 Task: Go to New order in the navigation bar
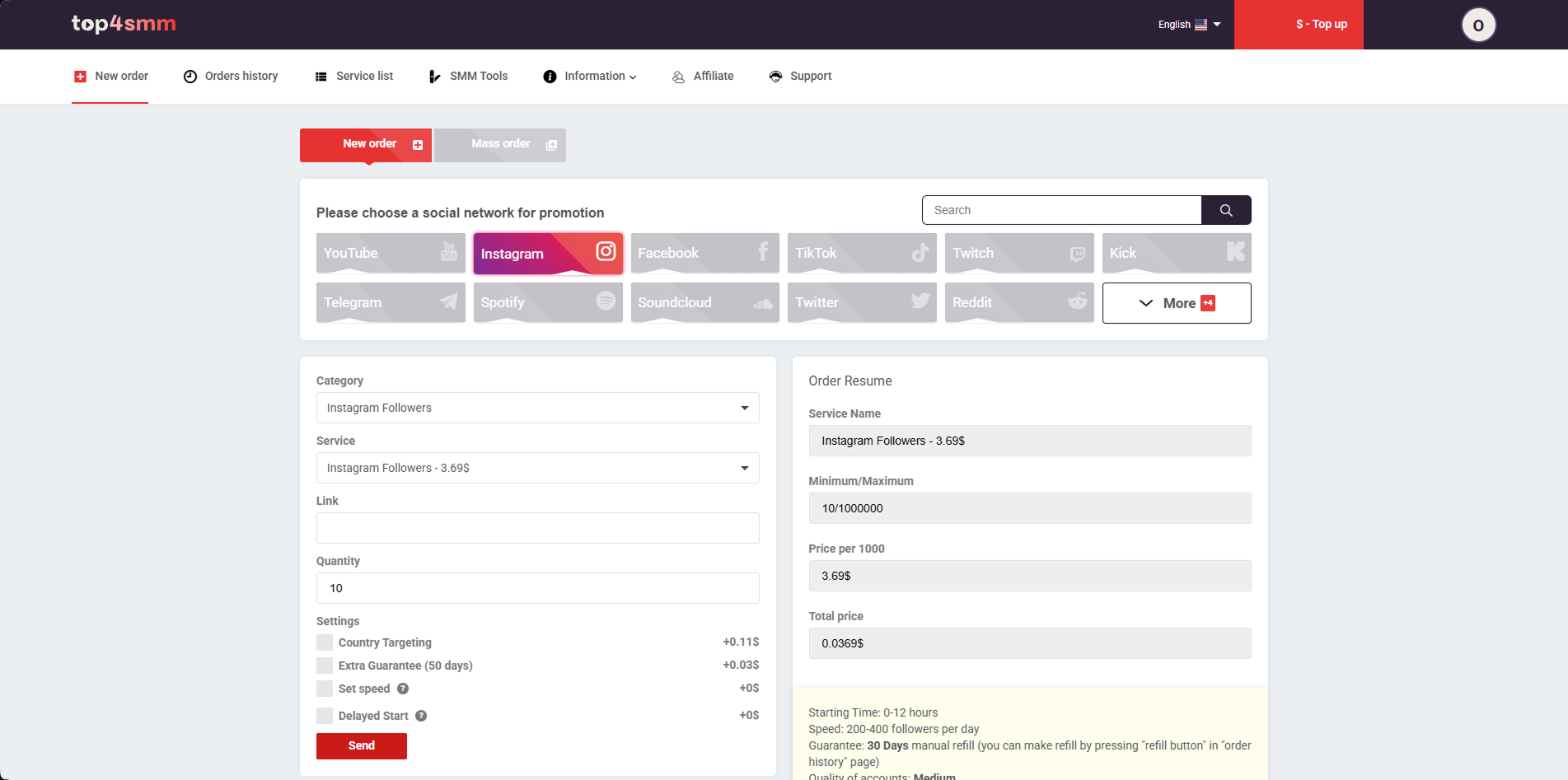click(111, 76)
